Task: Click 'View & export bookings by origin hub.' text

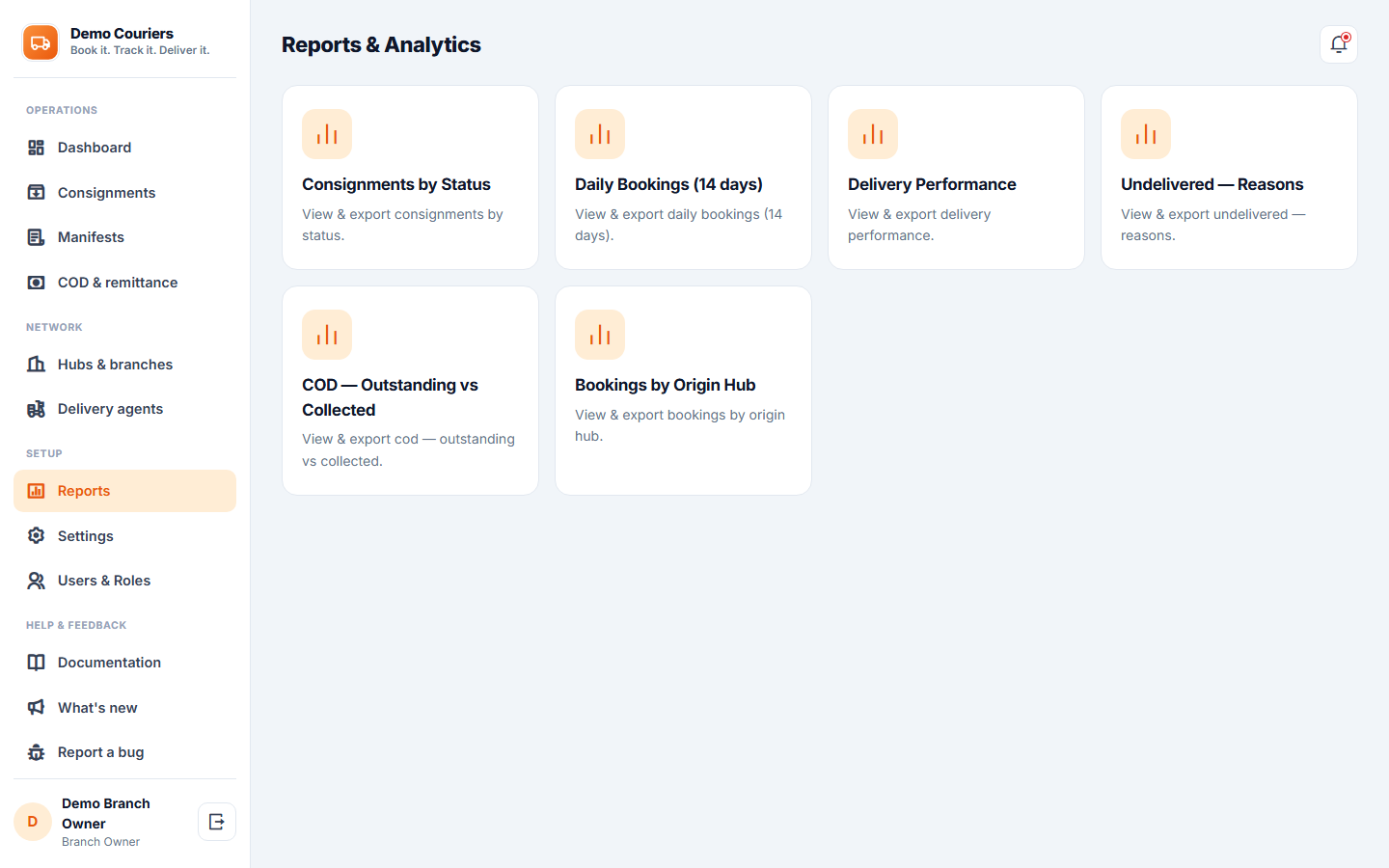Action: pyautogui.click(x=680, y=425)
